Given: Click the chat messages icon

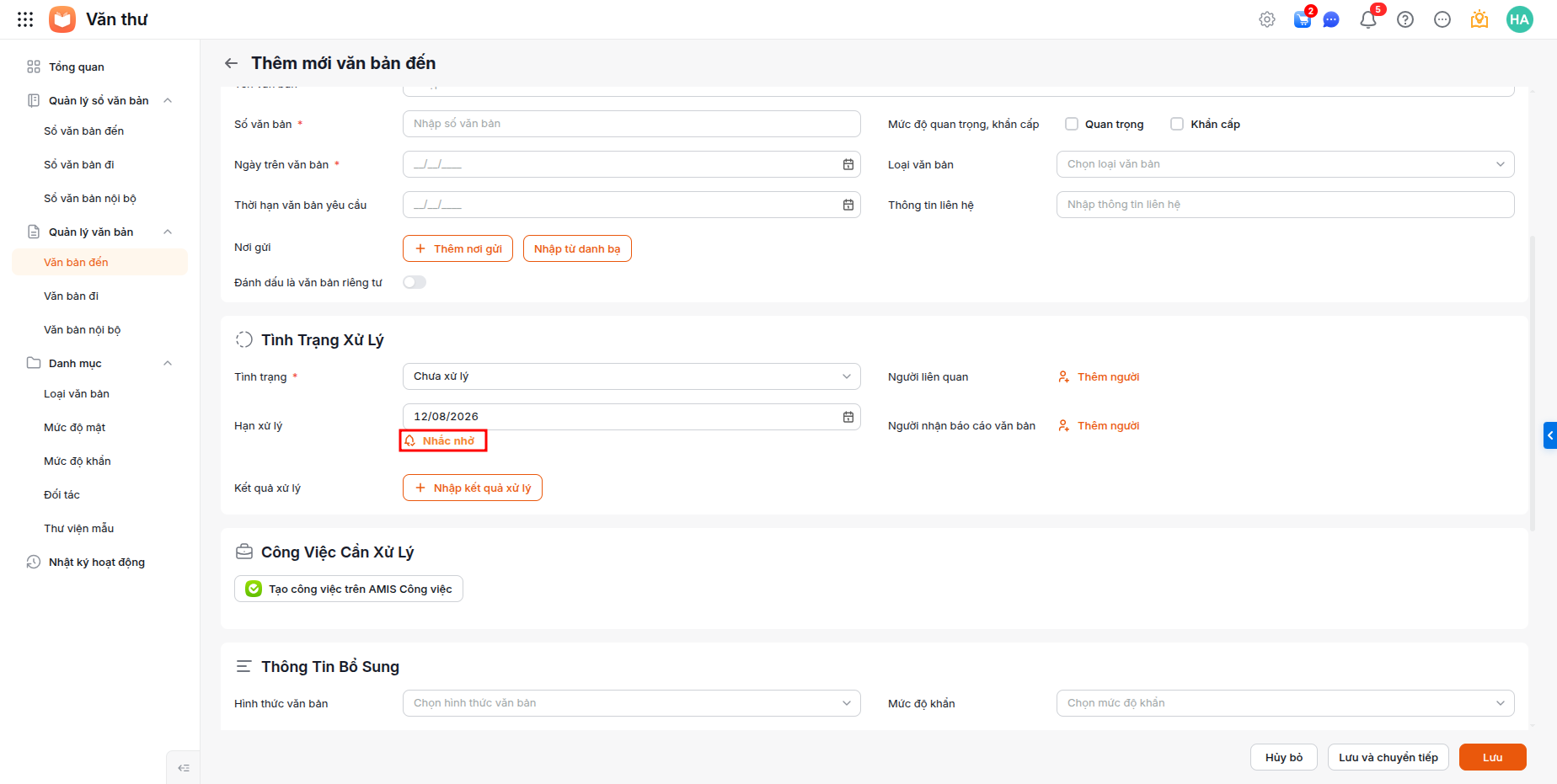Looking at the screenshot, I should coord(1331,19).
